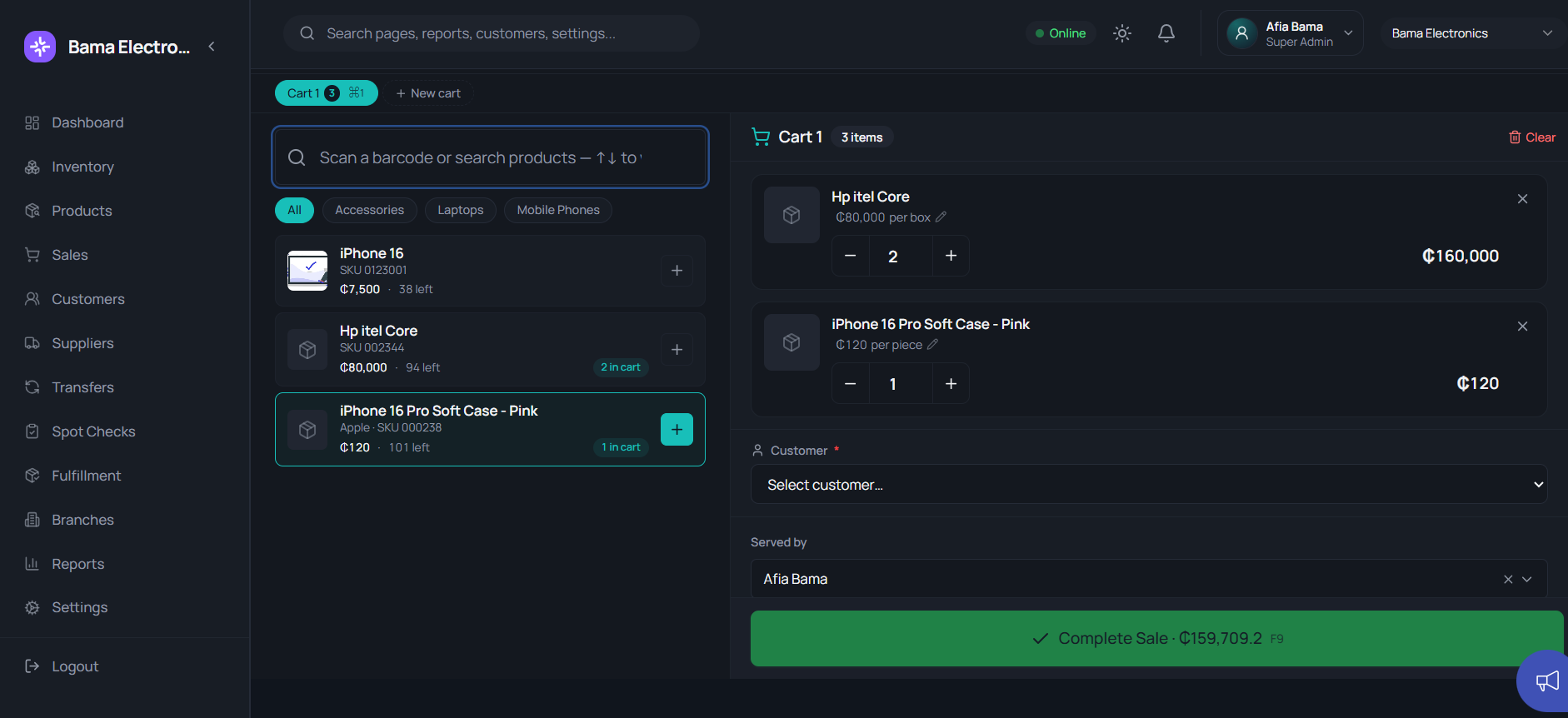Decrease Hp itel Core quantity
Screen dimensions: 1568x718
(851, 256)
